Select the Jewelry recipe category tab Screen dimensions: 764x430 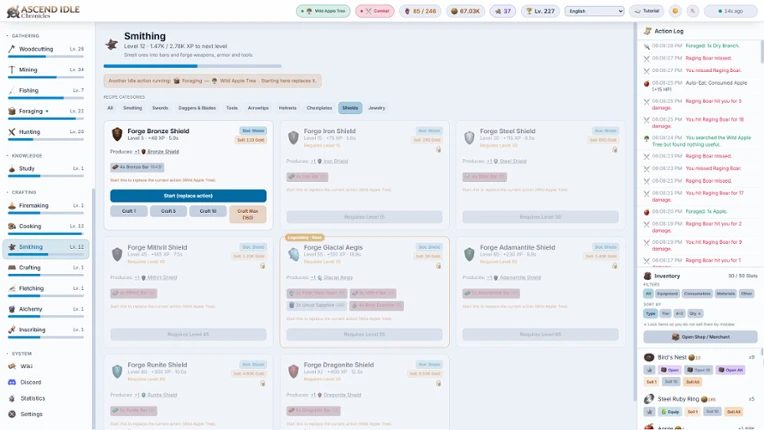(377, 108)
